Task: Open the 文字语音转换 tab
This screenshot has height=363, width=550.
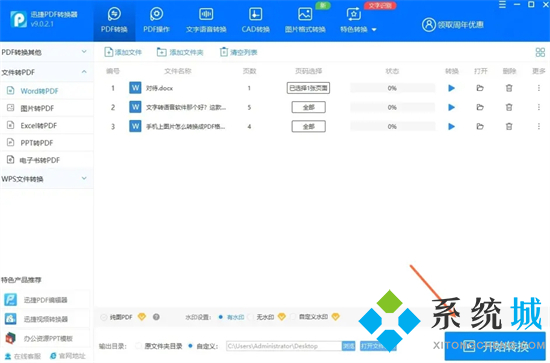Action: 206,20
